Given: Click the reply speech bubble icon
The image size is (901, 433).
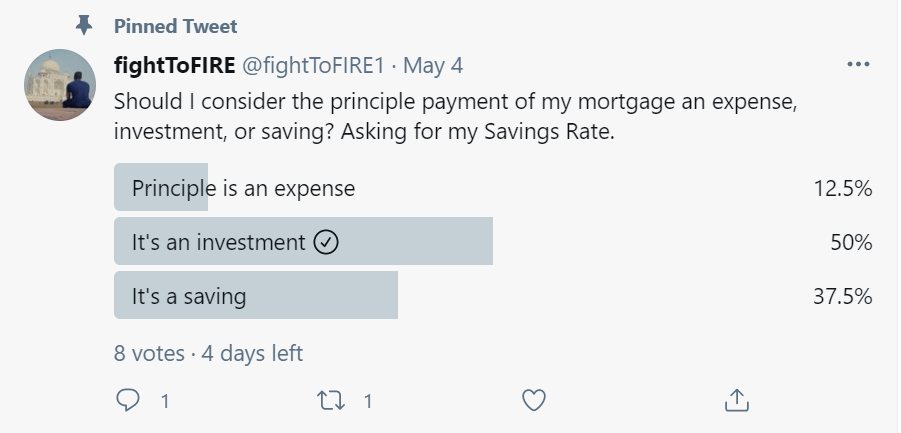Looking at the screenshot, I should pyautogui.click(x=128, y=401).
